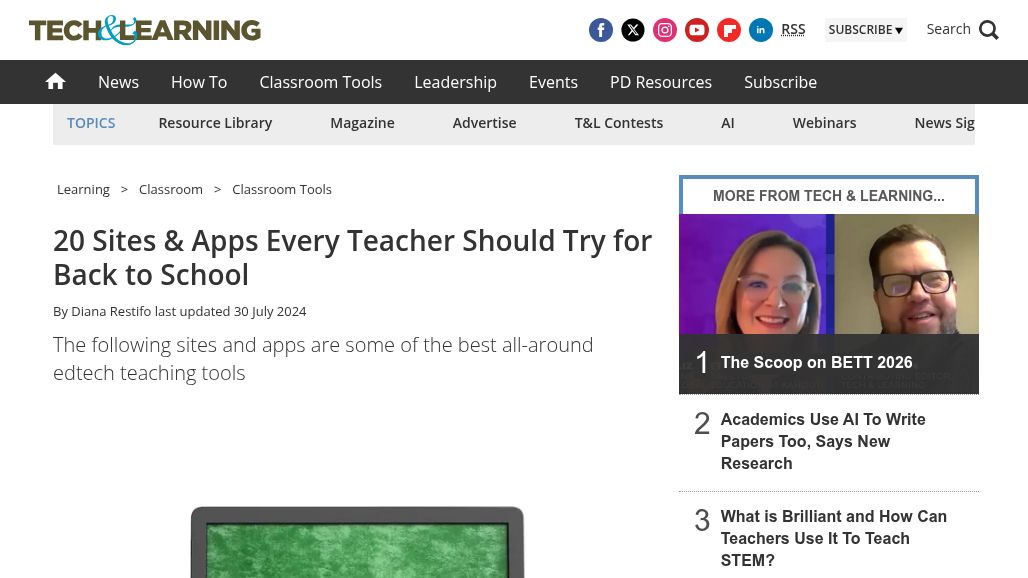Click the Classroom Tools breadcrumb link

[x=282, y=189]
